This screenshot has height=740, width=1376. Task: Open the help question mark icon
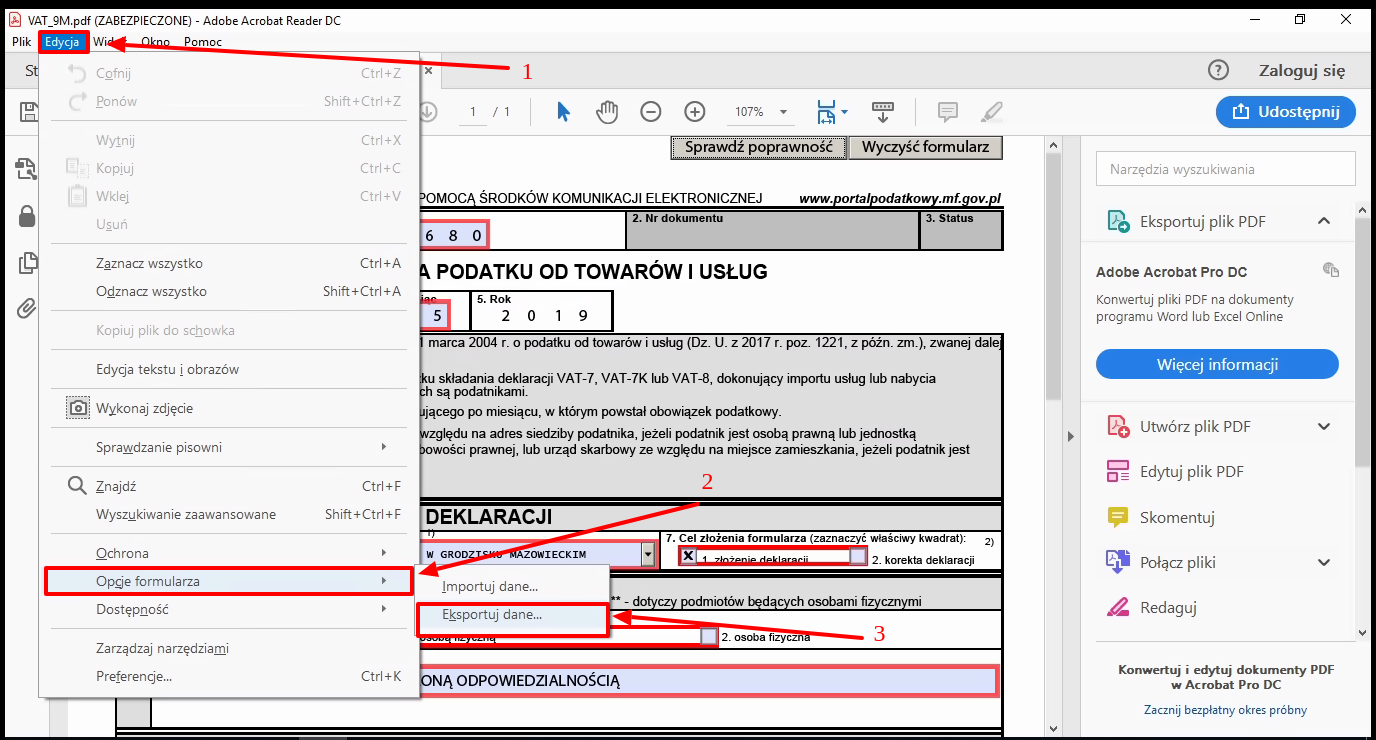point(1218,70)
